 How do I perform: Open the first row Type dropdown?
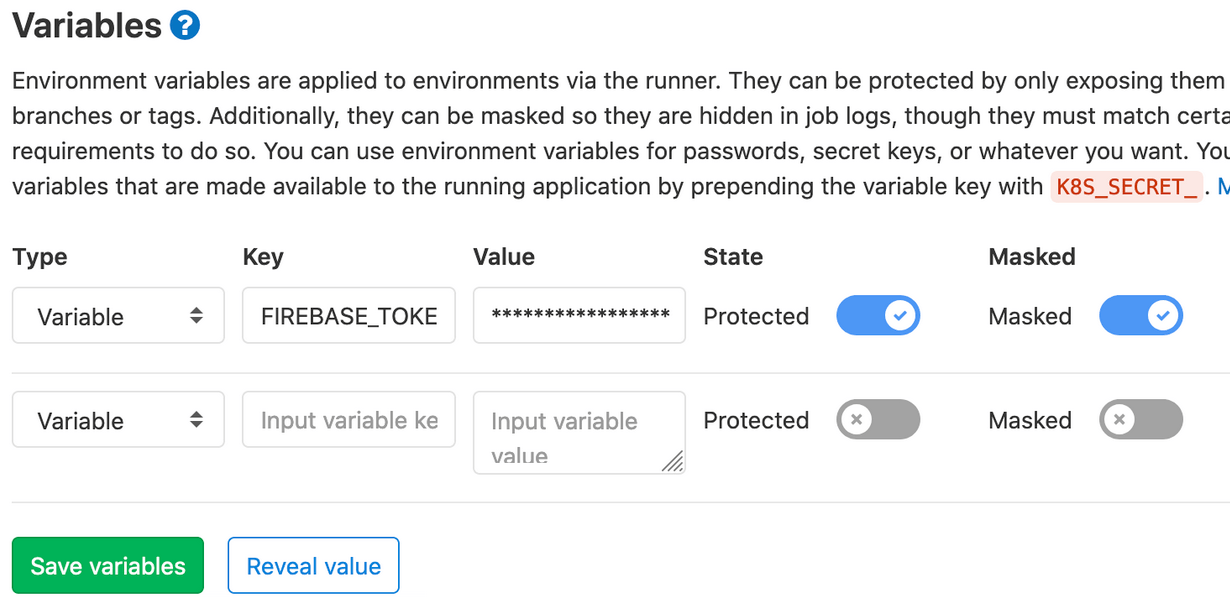pos(117,315)
